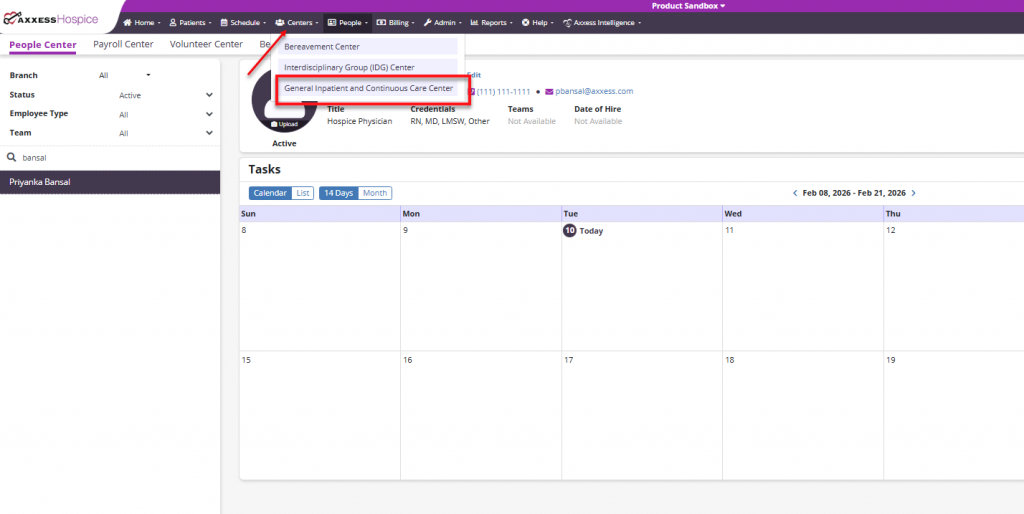Open the Product Sandbox switcher
The height and width of the screenshot is (514, 1024).
688,6
